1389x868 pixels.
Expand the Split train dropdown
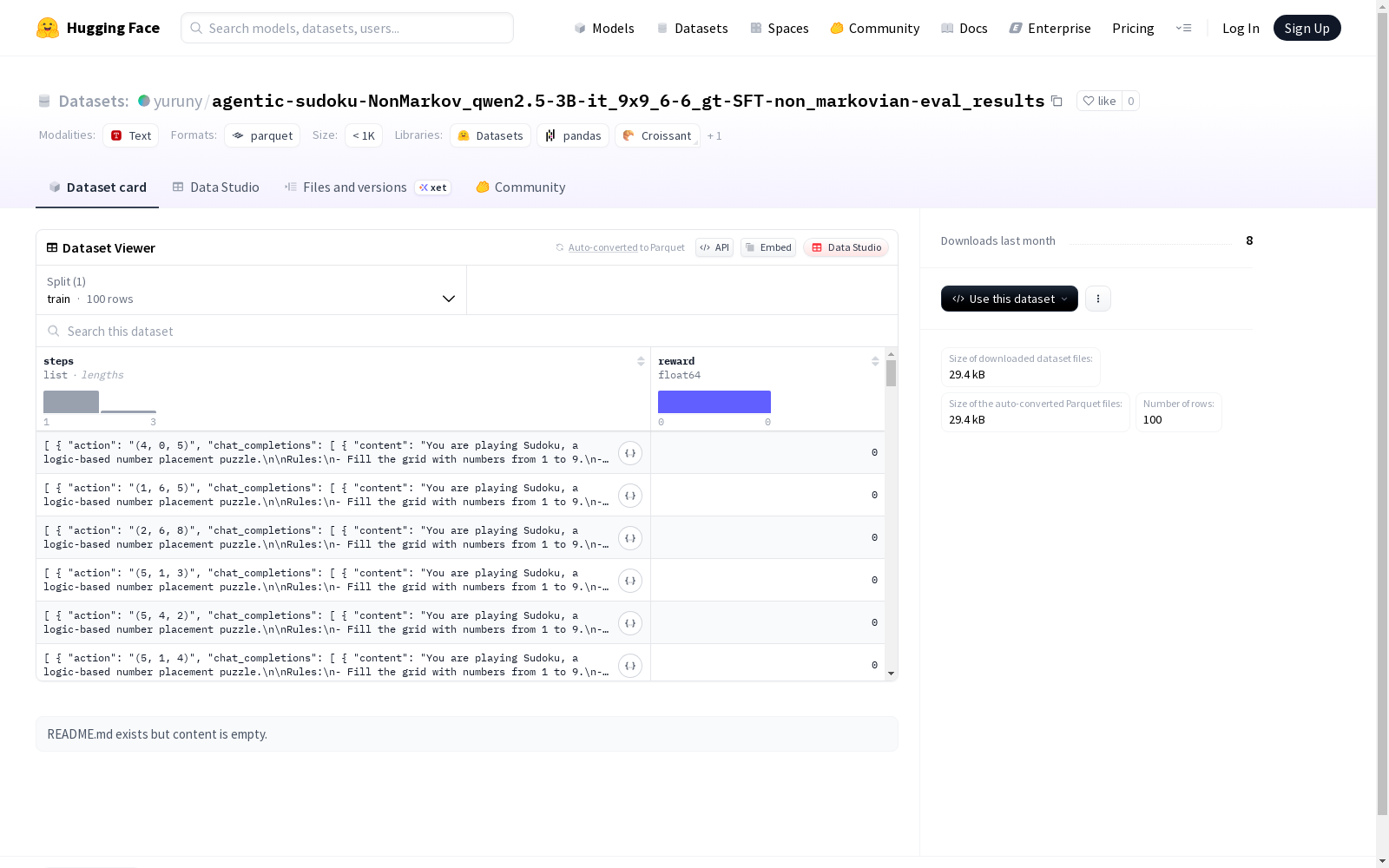tap(252, 290)
